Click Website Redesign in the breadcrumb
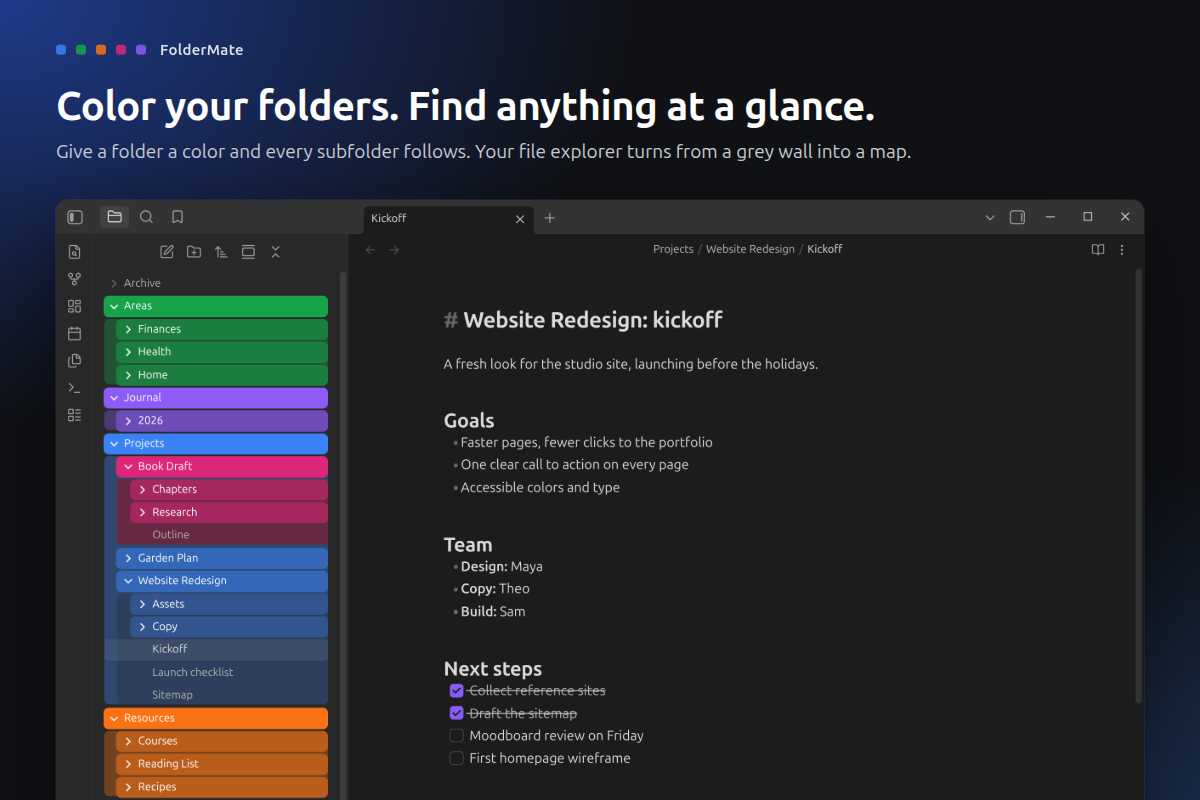1200x800 pixels. (750, 249)
